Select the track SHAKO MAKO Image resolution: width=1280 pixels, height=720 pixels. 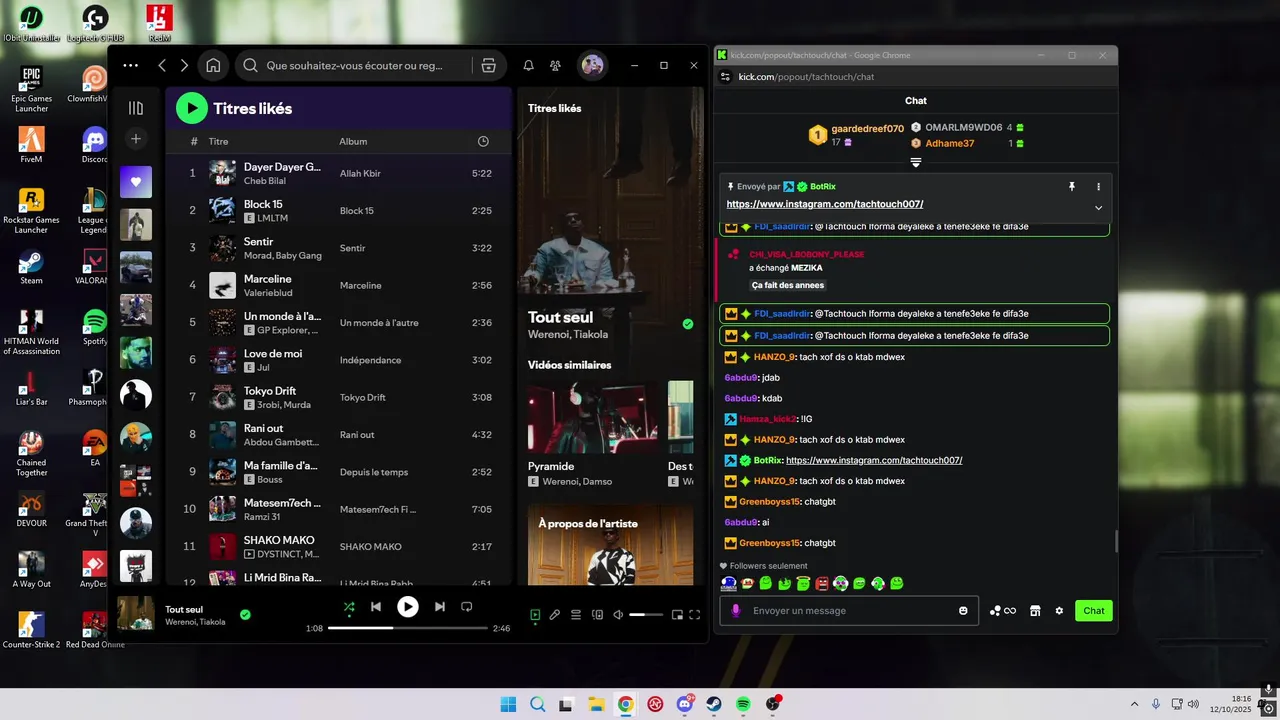pyautogui.click(x=340, y=546)
